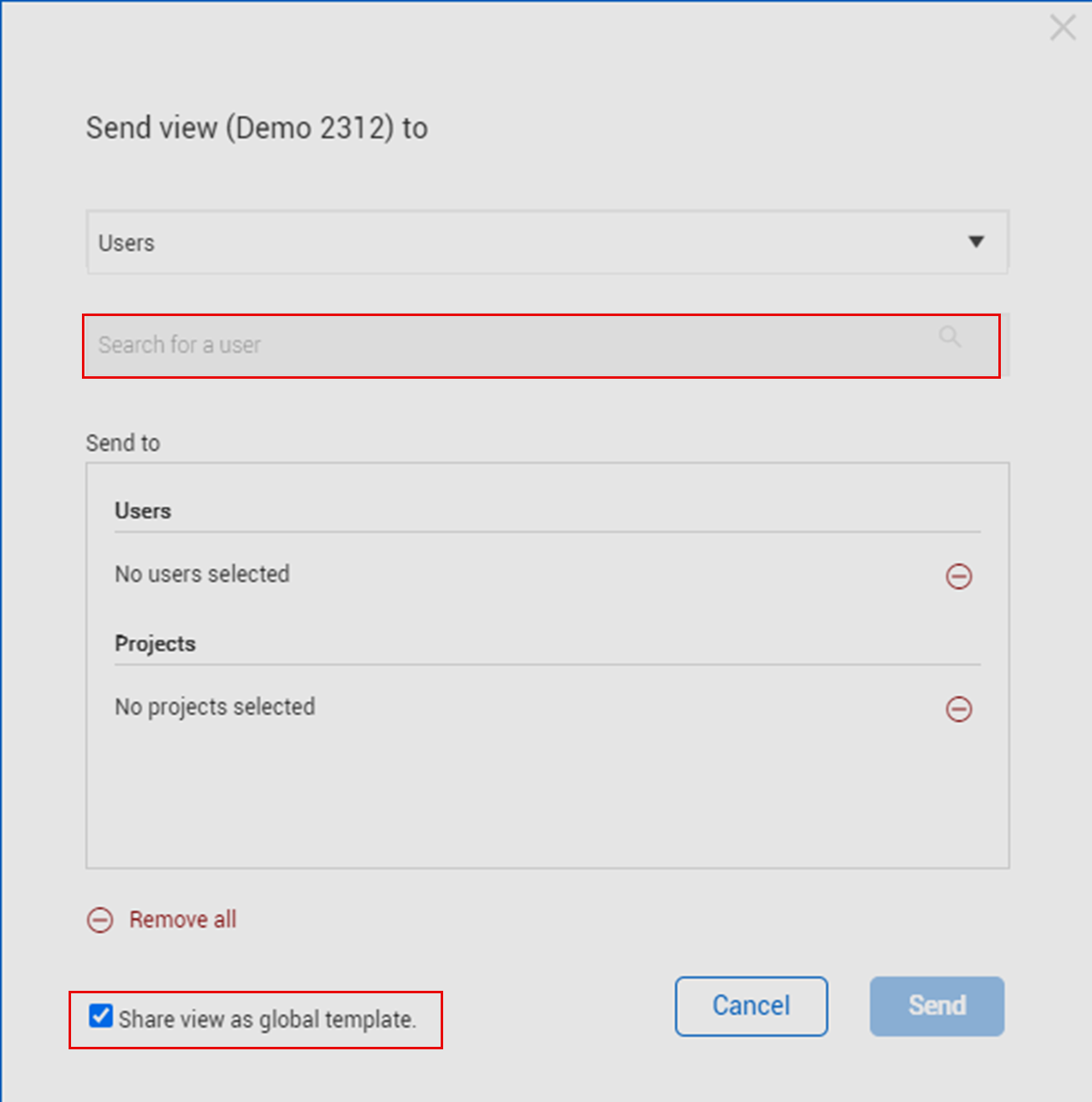Click the Send to label above list

(x=123, y=443)
